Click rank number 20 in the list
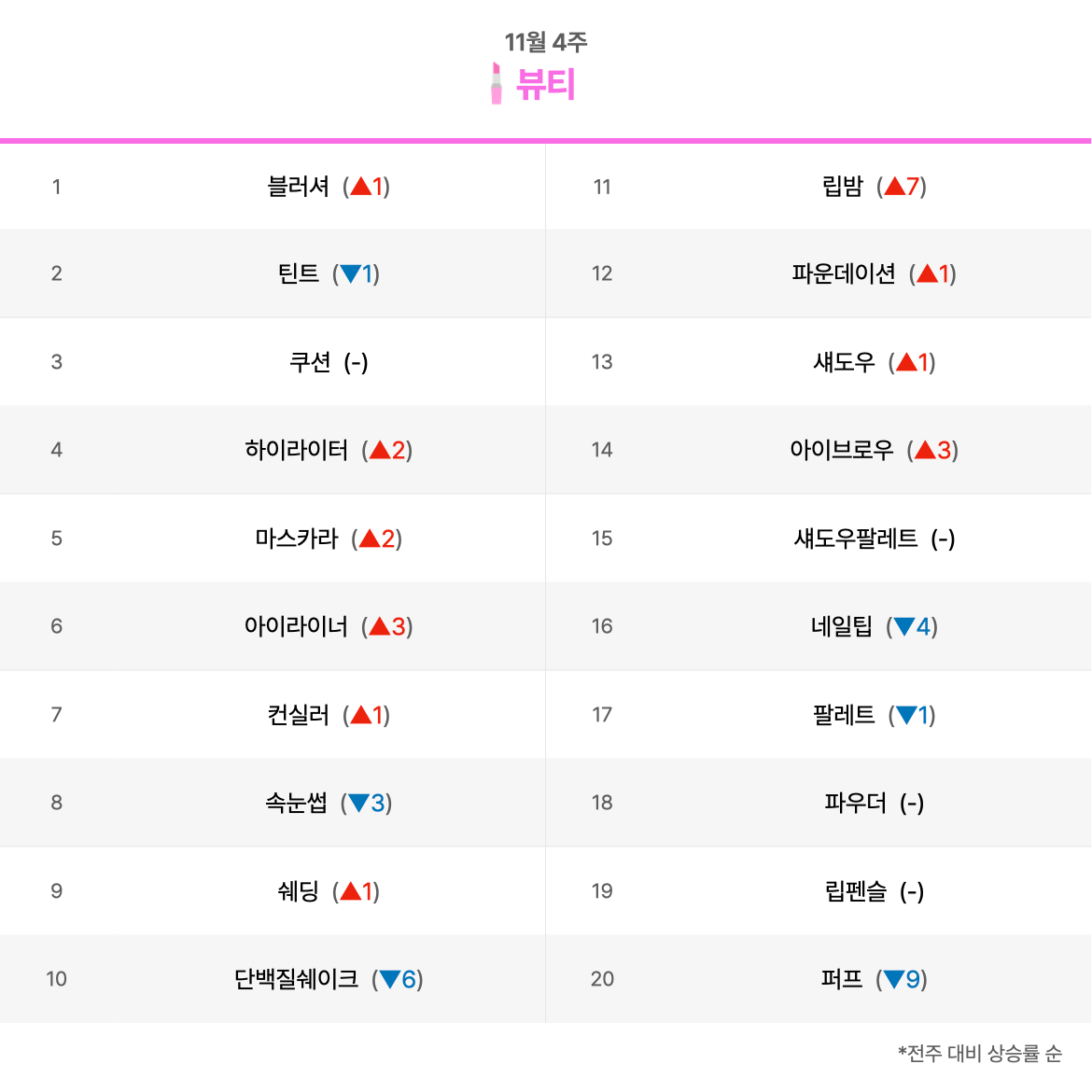The height and width of the screenshot is (1092, 1092). click(602, 979)
